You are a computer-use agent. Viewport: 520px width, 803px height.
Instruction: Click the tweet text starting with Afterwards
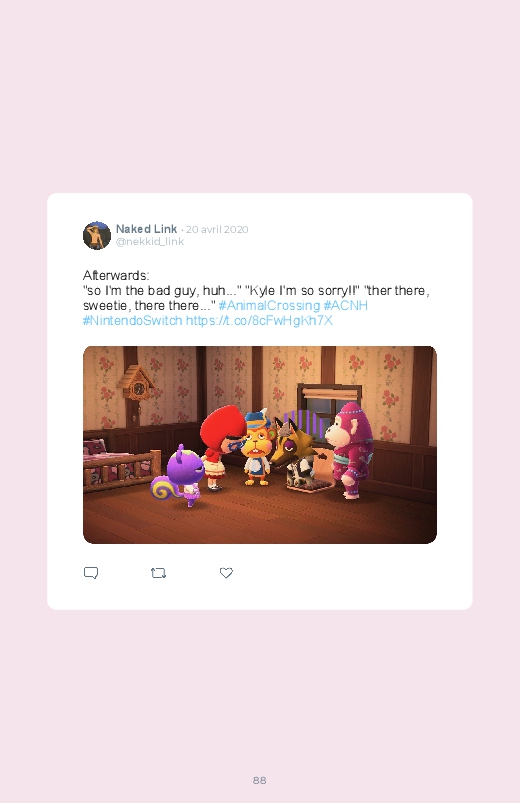[256, 298]
